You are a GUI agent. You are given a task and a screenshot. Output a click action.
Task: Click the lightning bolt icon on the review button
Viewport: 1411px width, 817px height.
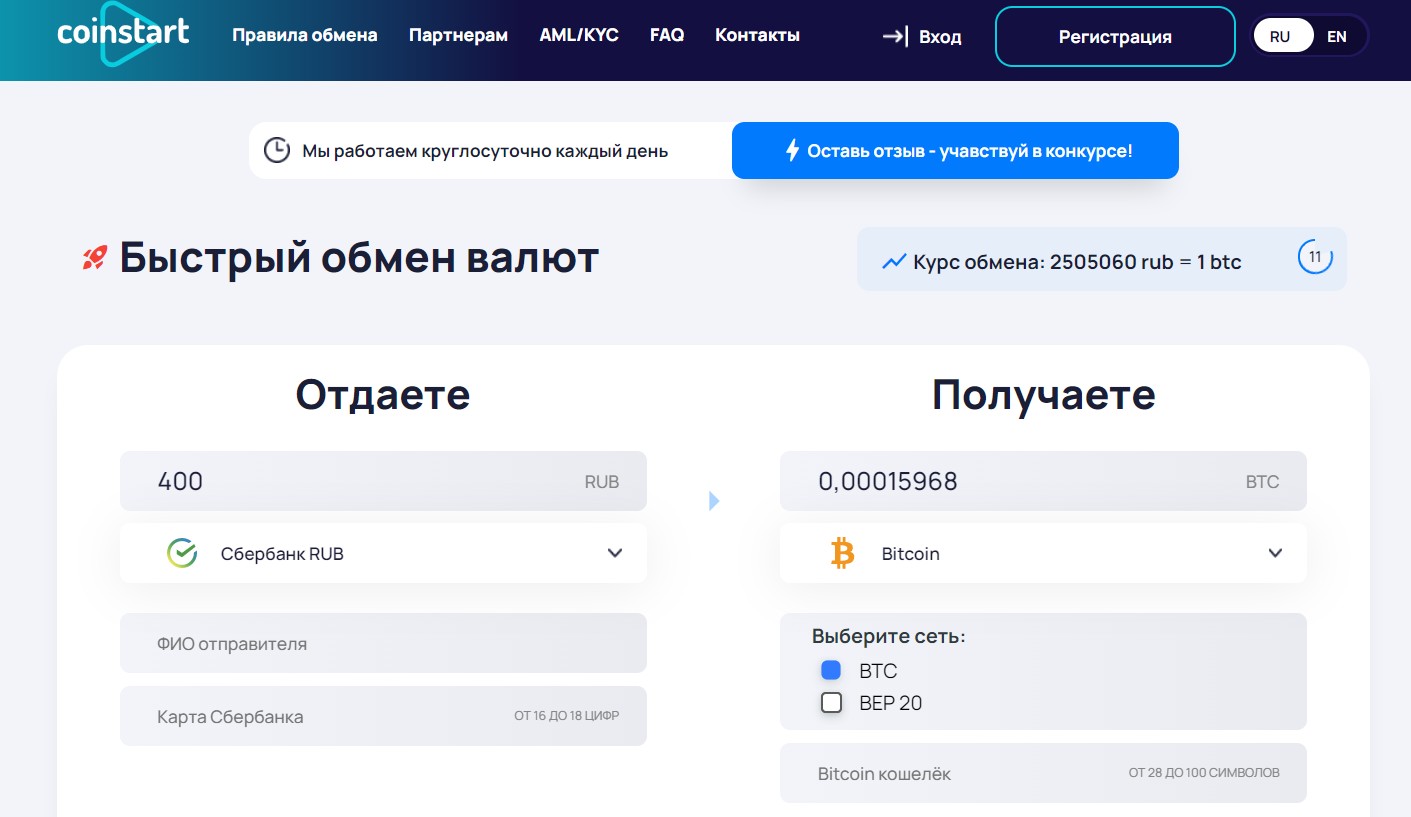pos(792,151)
